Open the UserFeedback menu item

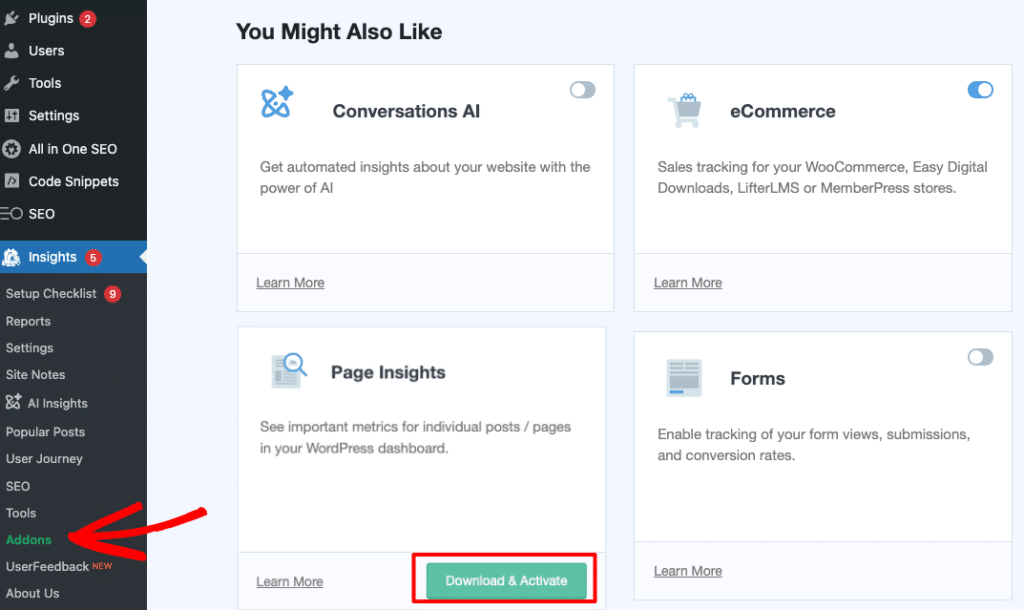[47, 566]
